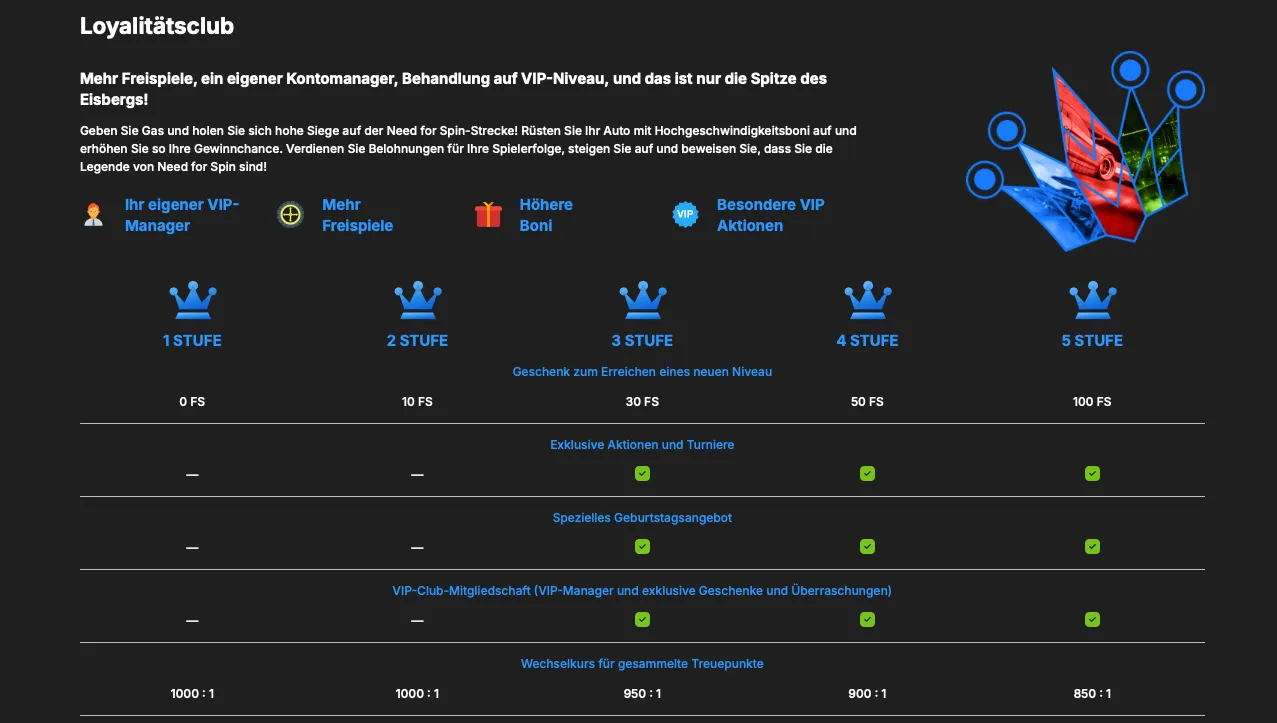Viewport: 1277px width, 723px height.
Task: Click the red gift box icon
Action: click(x=488, y=215)
